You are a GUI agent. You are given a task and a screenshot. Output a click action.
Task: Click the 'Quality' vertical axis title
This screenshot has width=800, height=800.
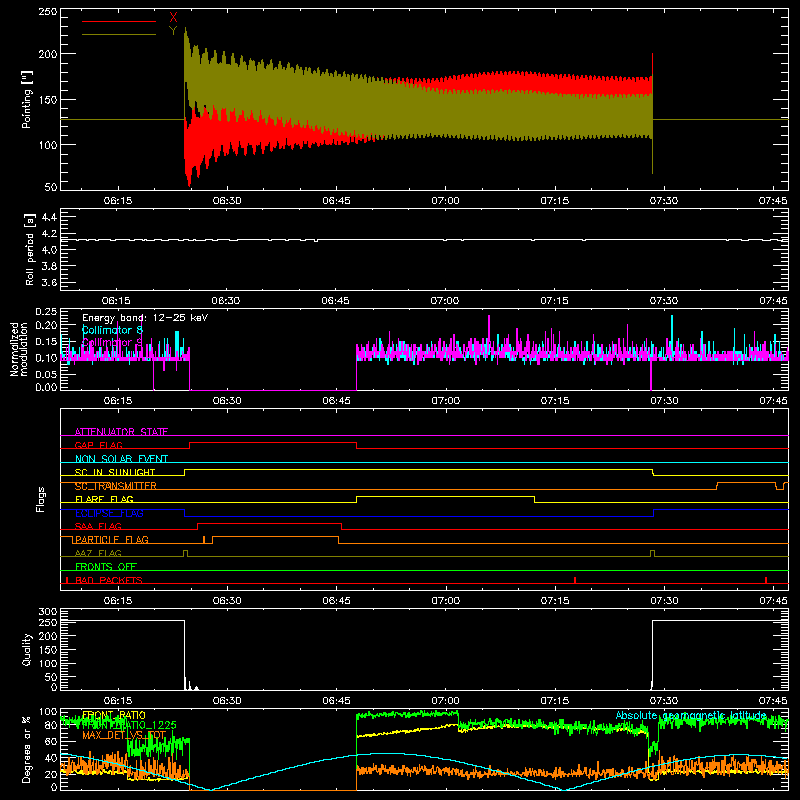[x=27, y=649]
